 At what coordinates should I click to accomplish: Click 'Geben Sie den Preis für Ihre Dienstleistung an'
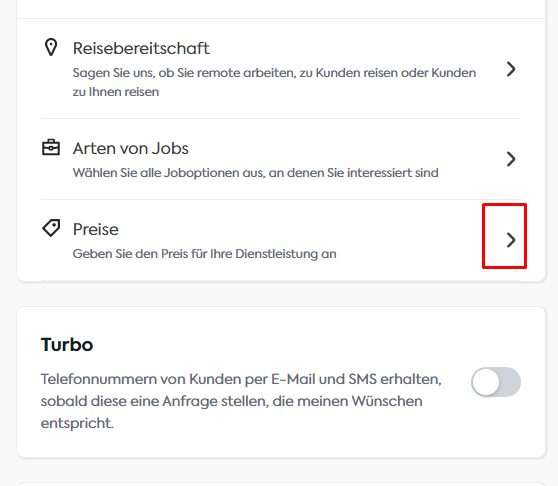(x=205, y=254)
